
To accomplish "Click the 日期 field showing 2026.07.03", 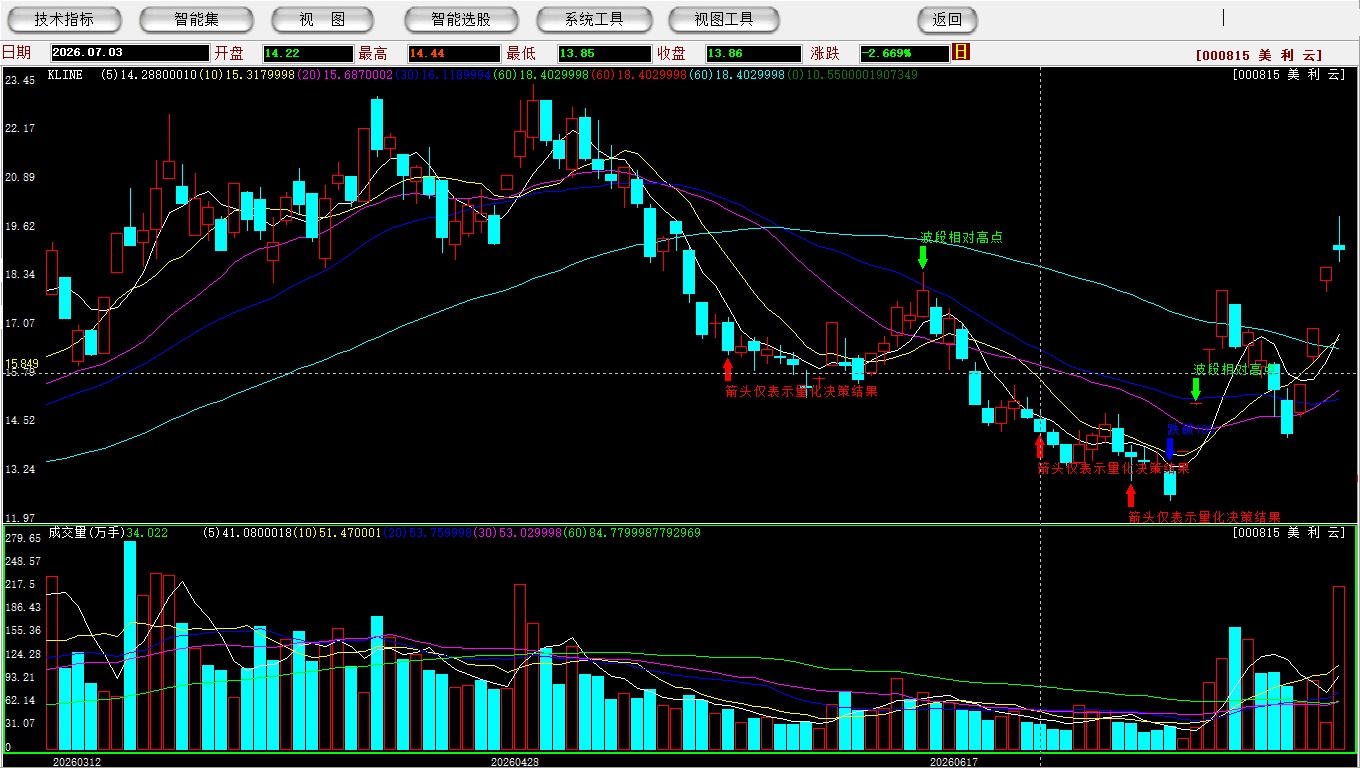I will tap(130, 53).
